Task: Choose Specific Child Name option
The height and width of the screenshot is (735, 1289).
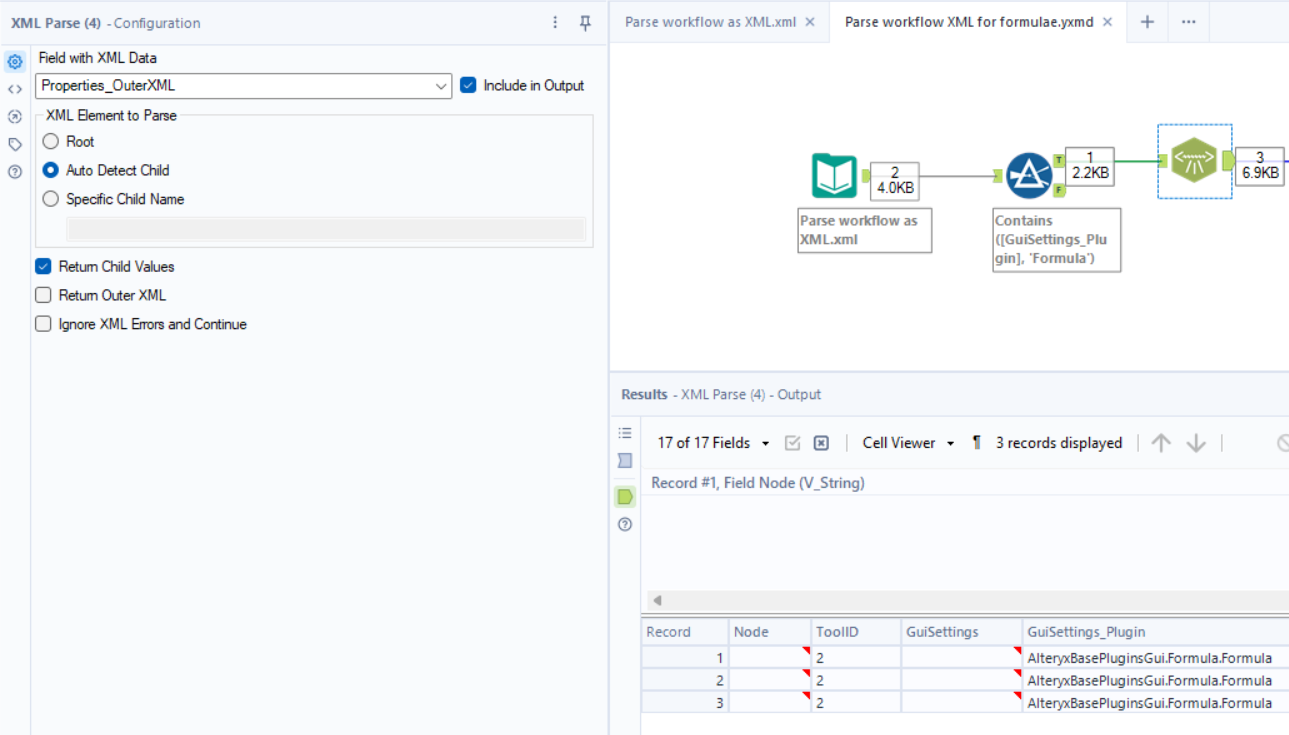Action: [50, 198]
